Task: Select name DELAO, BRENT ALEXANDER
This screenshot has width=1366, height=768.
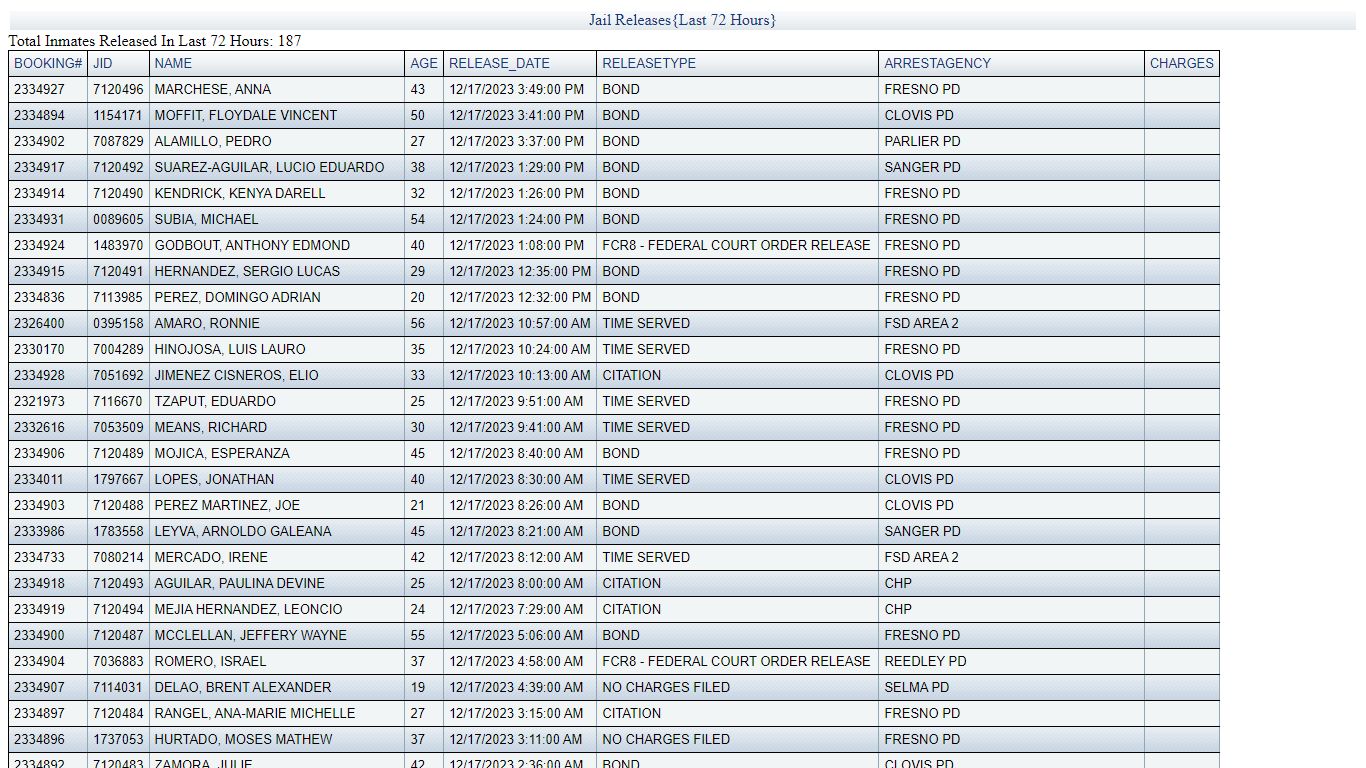Action: point(243,687)
